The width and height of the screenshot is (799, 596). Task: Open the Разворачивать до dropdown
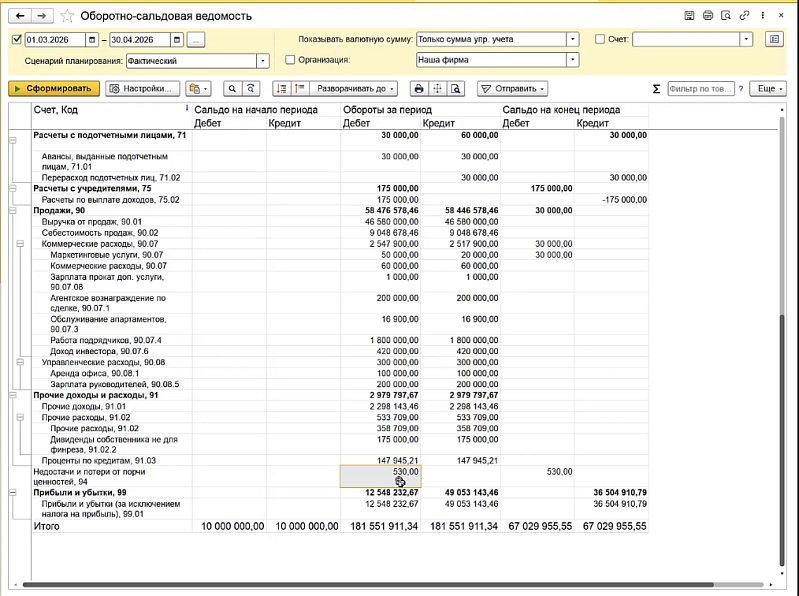(354, 89)
